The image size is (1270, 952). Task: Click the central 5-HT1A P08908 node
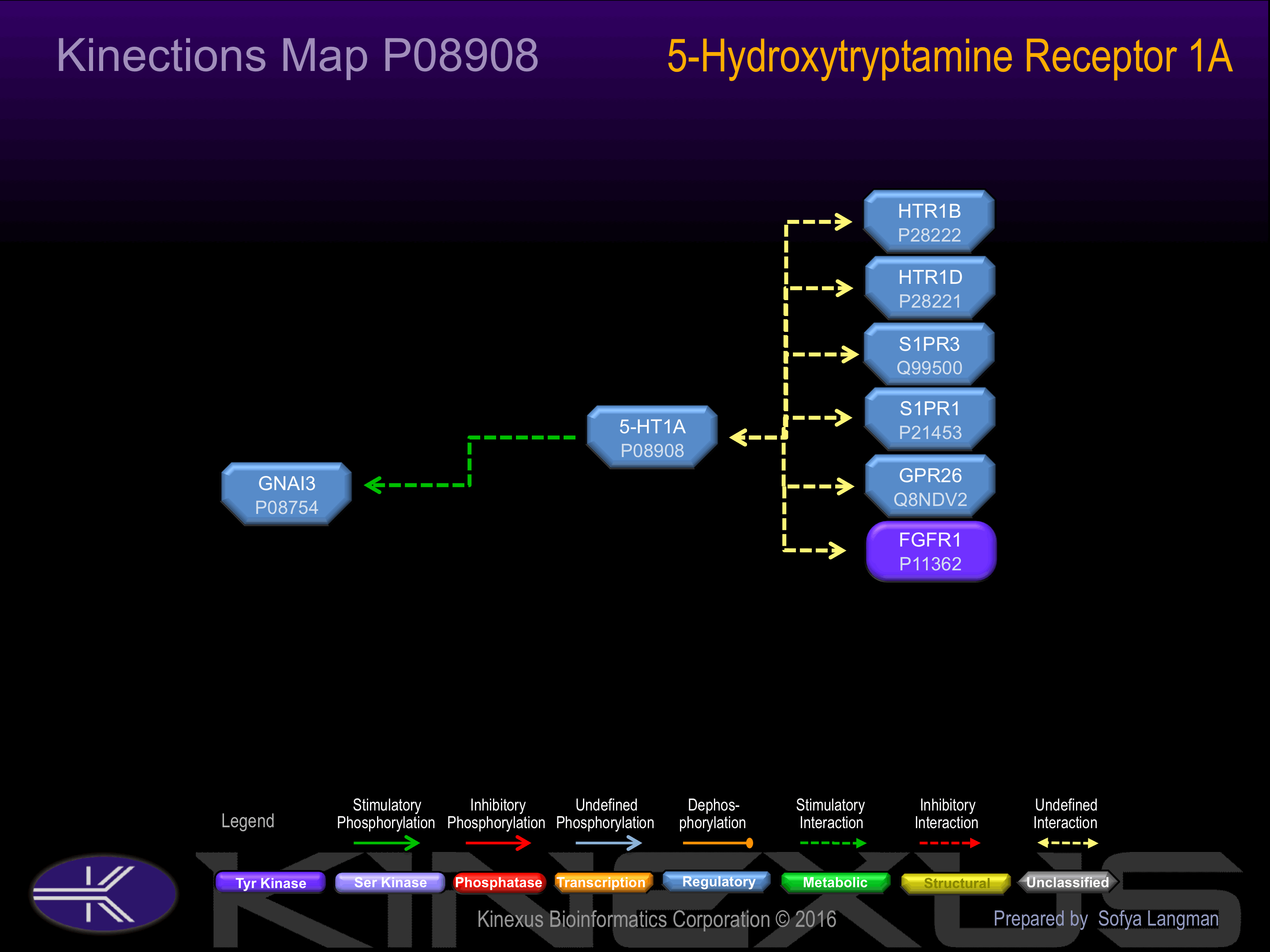tap(652, 438)
